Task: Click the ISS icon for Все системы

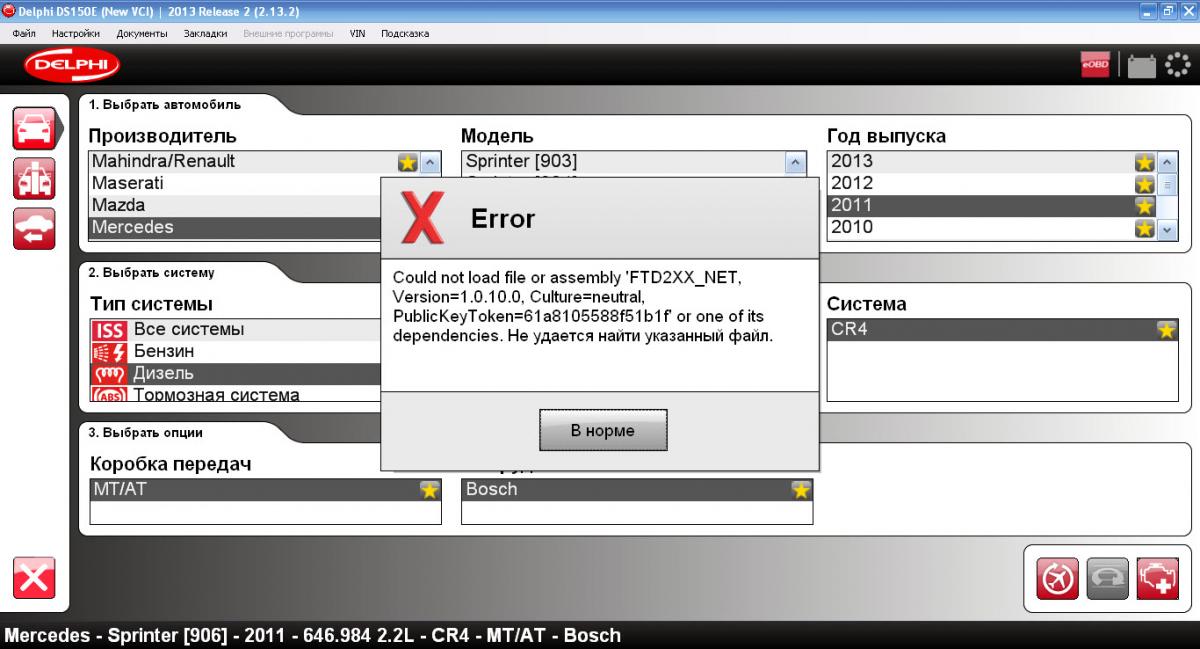Action: [109, 330]
